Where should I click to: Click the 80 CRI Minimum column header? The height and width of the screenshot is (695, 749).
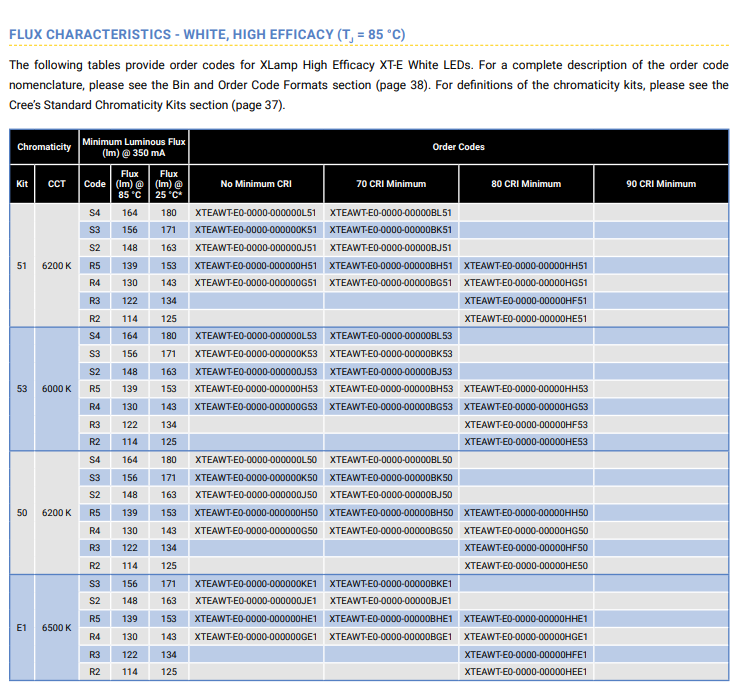point(526,184)
